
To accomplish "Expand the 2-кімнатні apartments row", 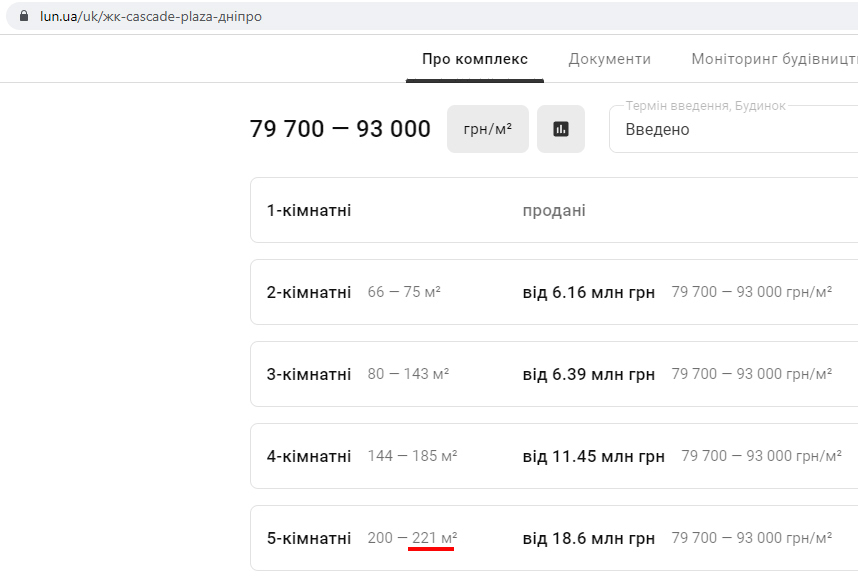I will [x=309, y=292].
